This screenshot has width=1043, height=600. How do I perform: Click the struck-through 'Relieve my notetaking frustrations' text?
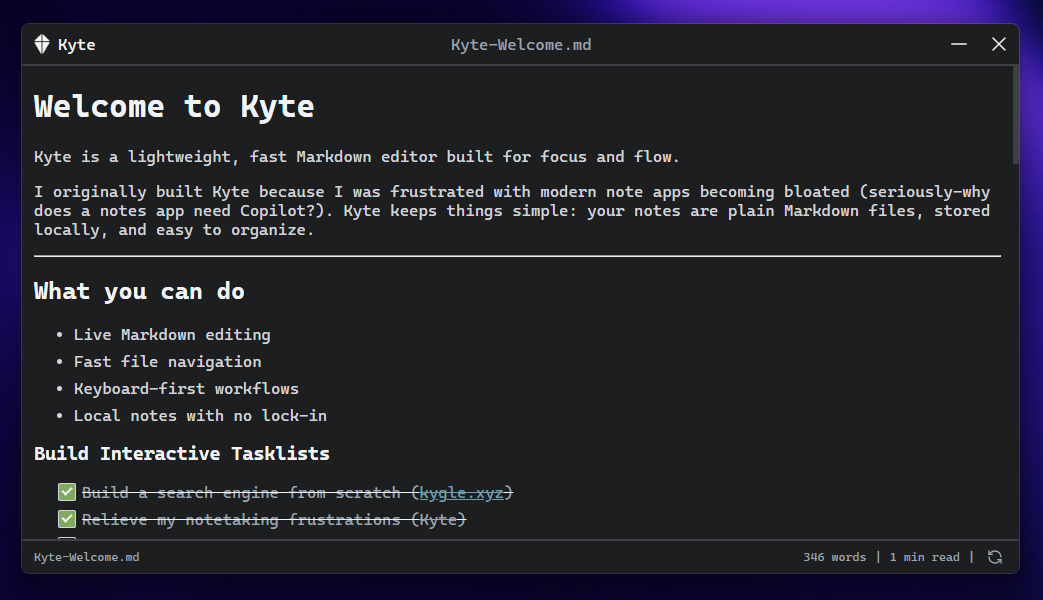point(274,520)
